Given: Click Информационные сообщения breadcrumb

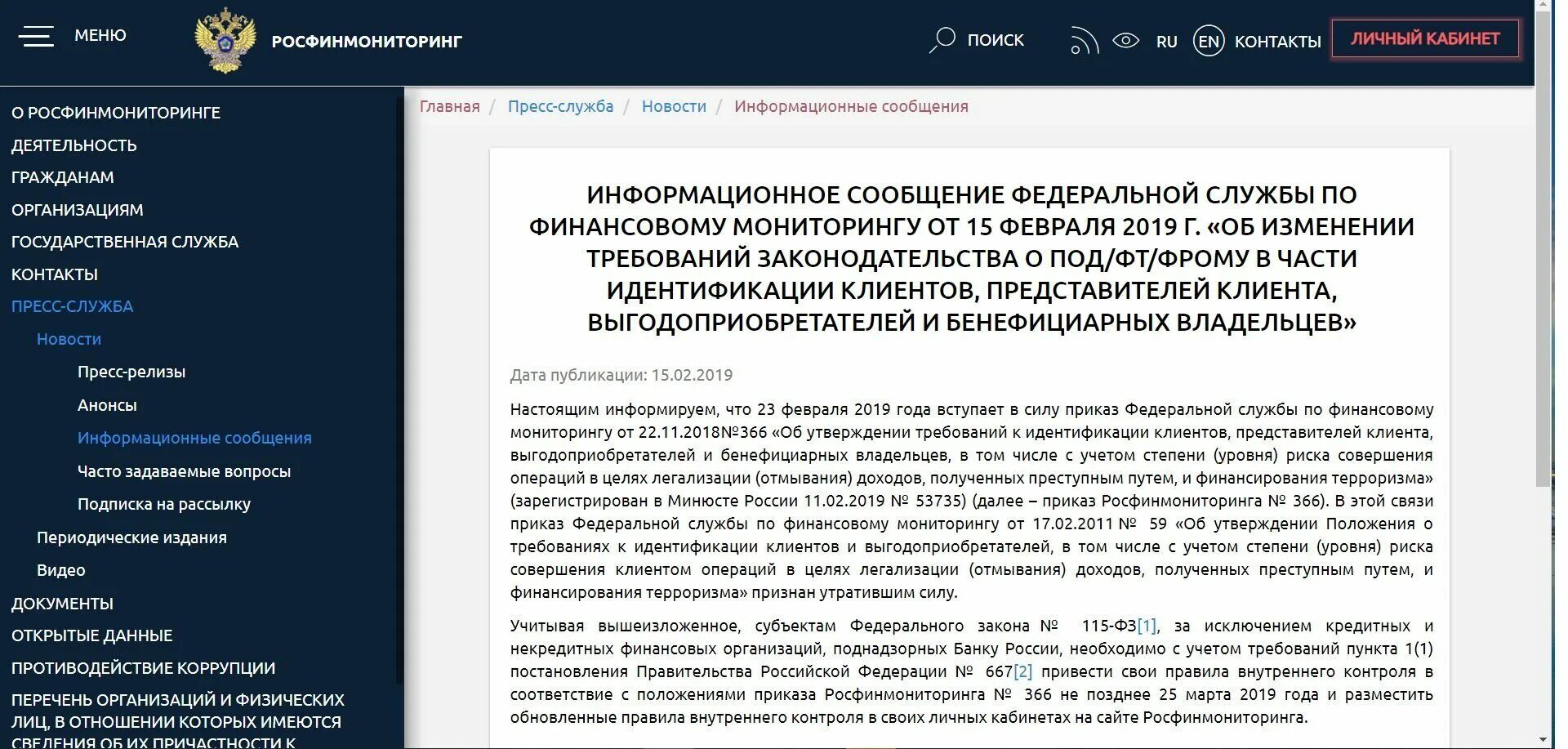Looking at the screenshot, I should tap(851, 106).
